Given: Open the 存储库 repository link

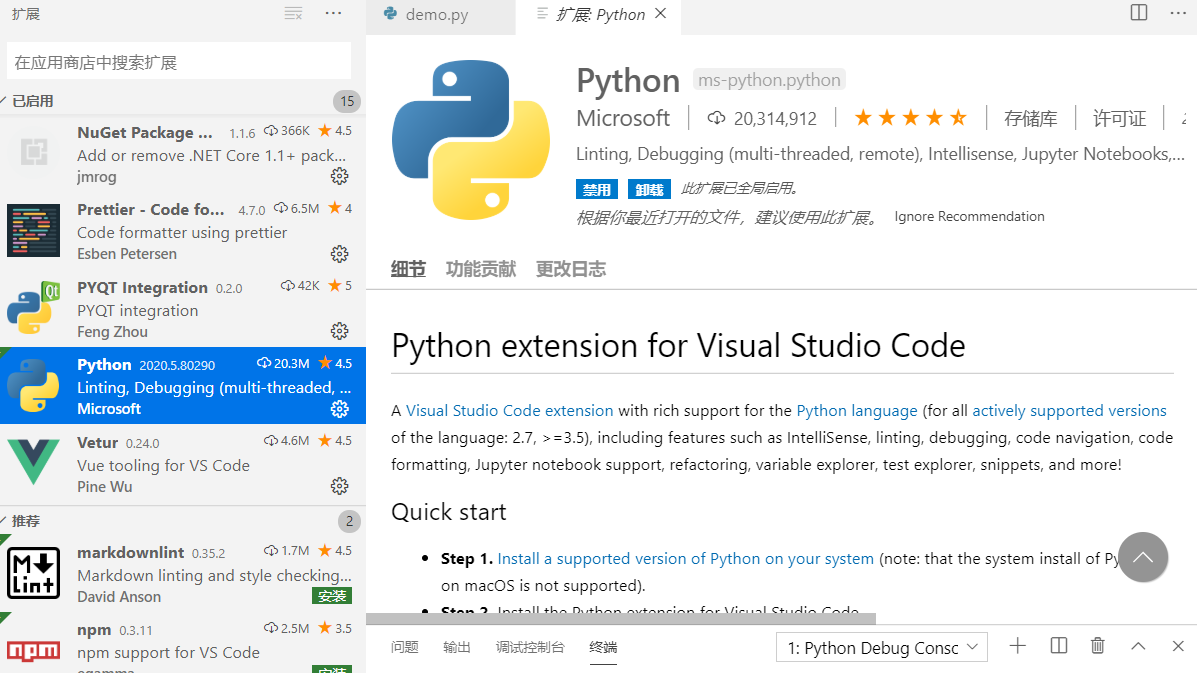Looking at the screenshot, I should [1031, 118].
